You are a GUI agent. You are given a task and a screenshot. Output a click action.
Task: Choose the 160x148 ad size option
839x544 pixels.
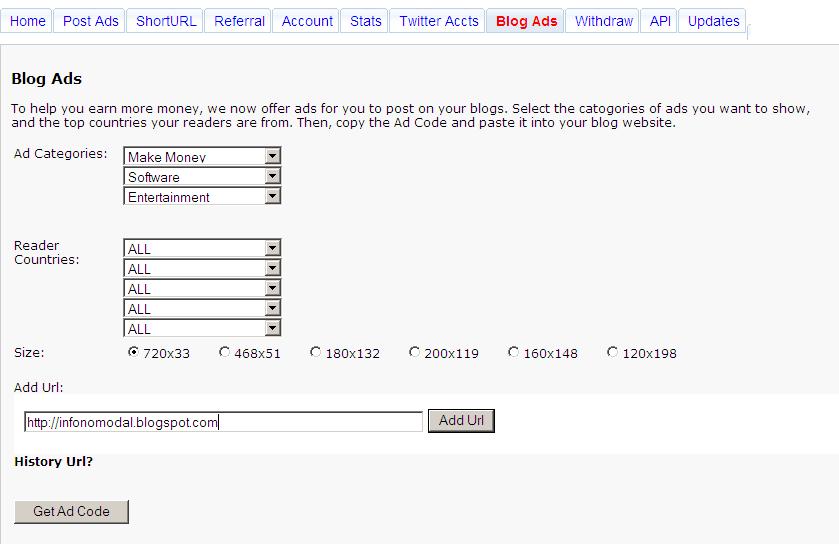[513, 352]
